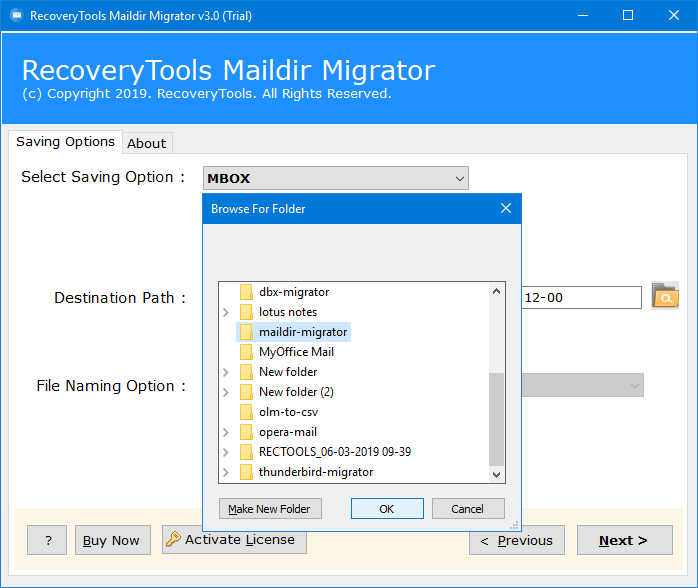Go to the Next step
This screenshot has height=588, width=698.
coord(625,540)
